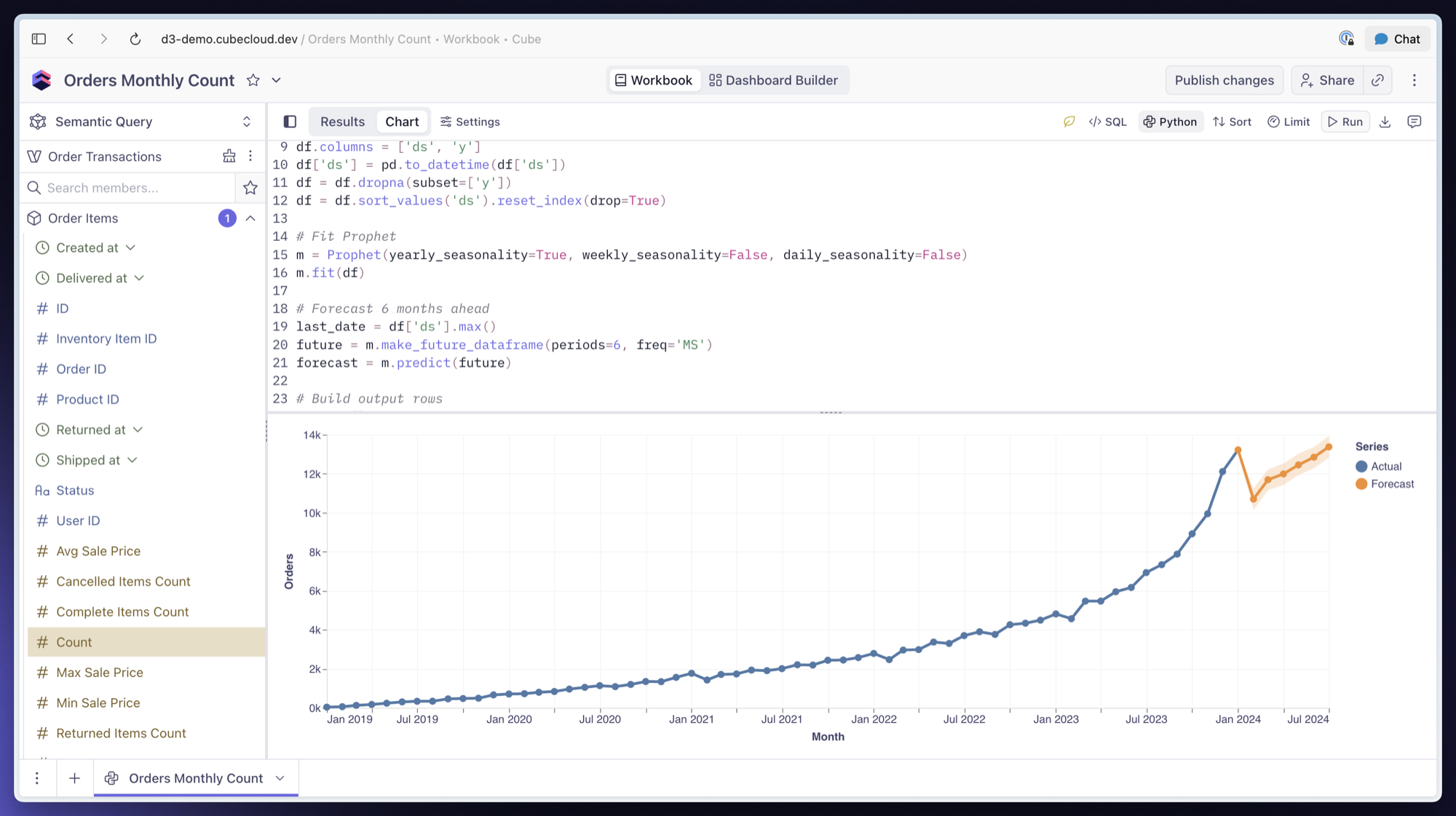Expand Created at granularity options
Image resolution: width=1456 pixels, height=816 pixels.
[130, 248]
